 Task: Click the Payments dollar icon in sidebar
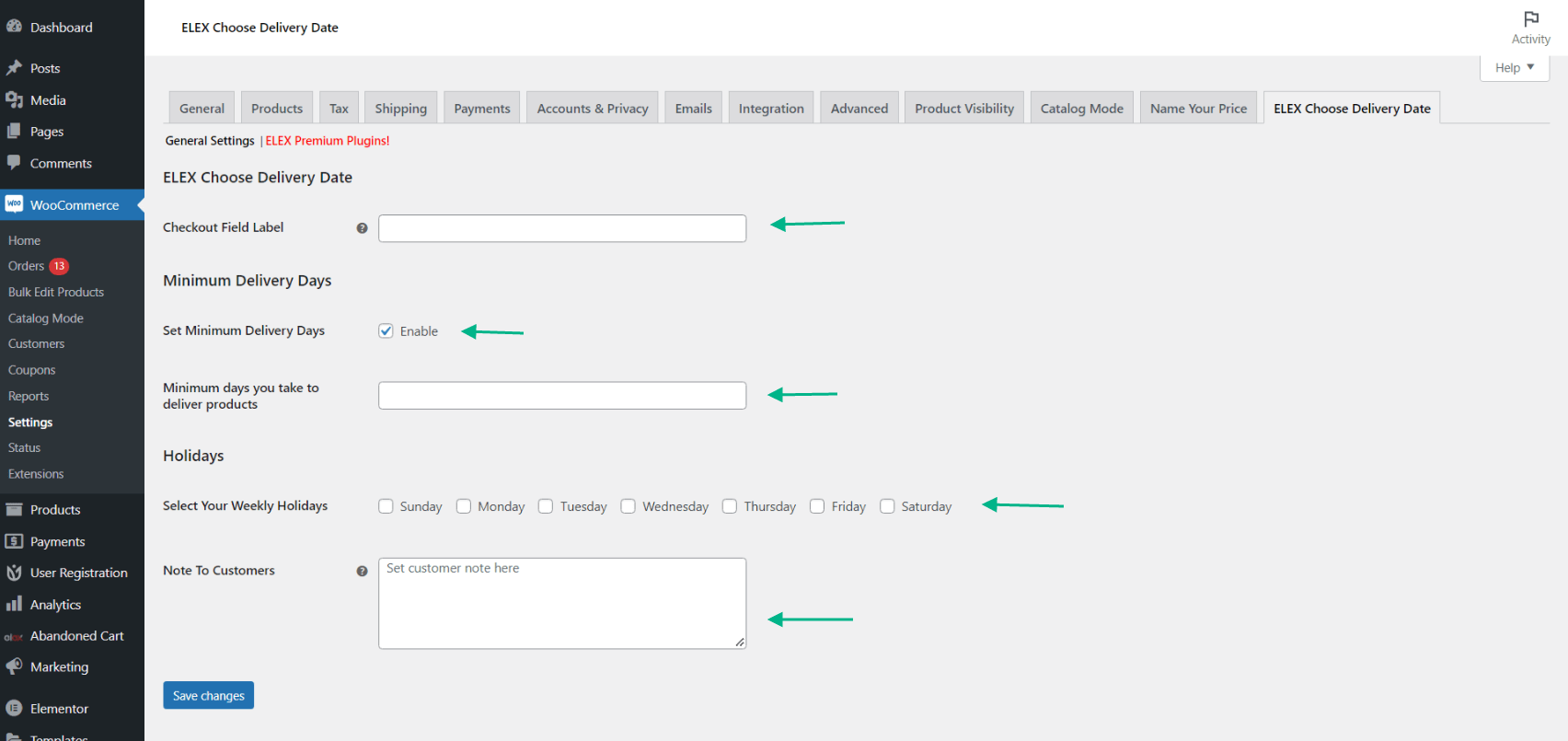coord(14,541)
